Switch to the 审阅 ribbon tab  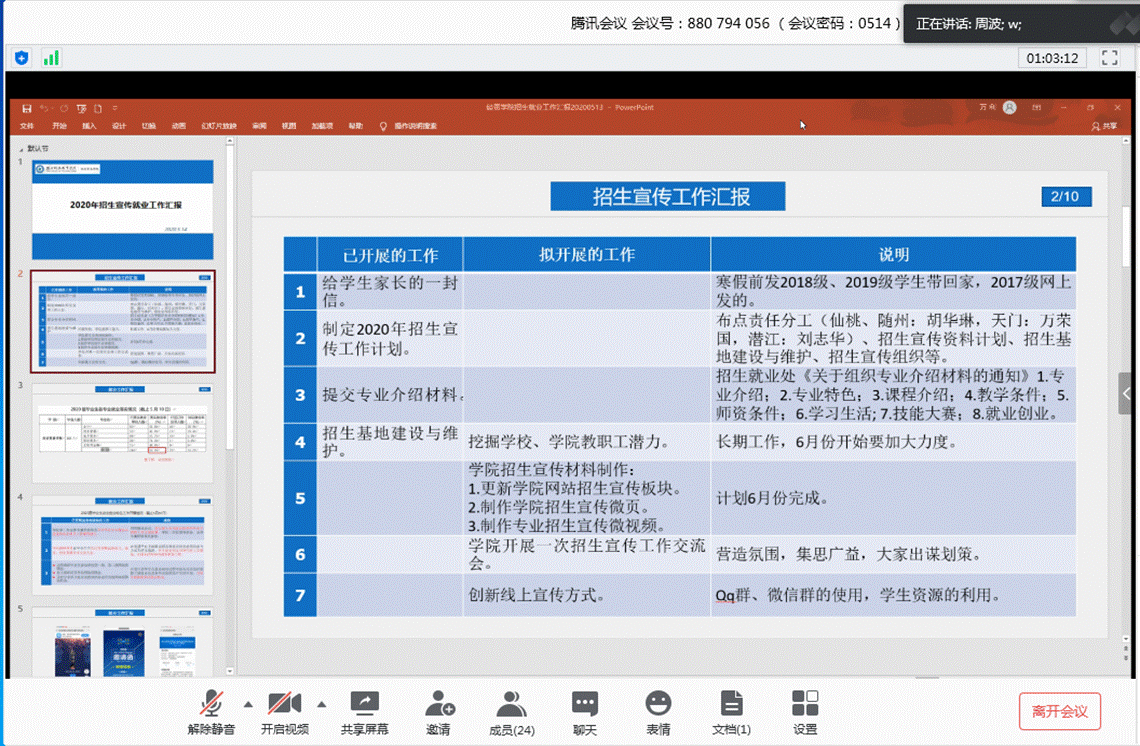click(260, 126)
